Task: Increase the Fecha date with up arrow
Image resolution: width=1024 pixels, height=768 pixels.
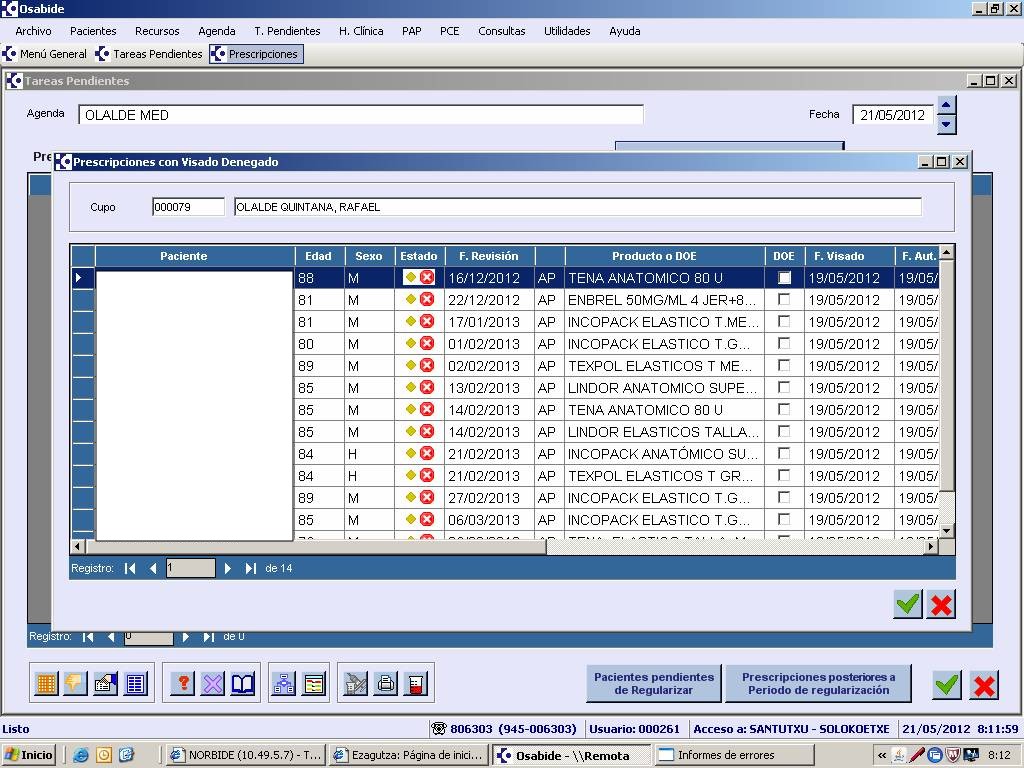Action: click(947, 105)
